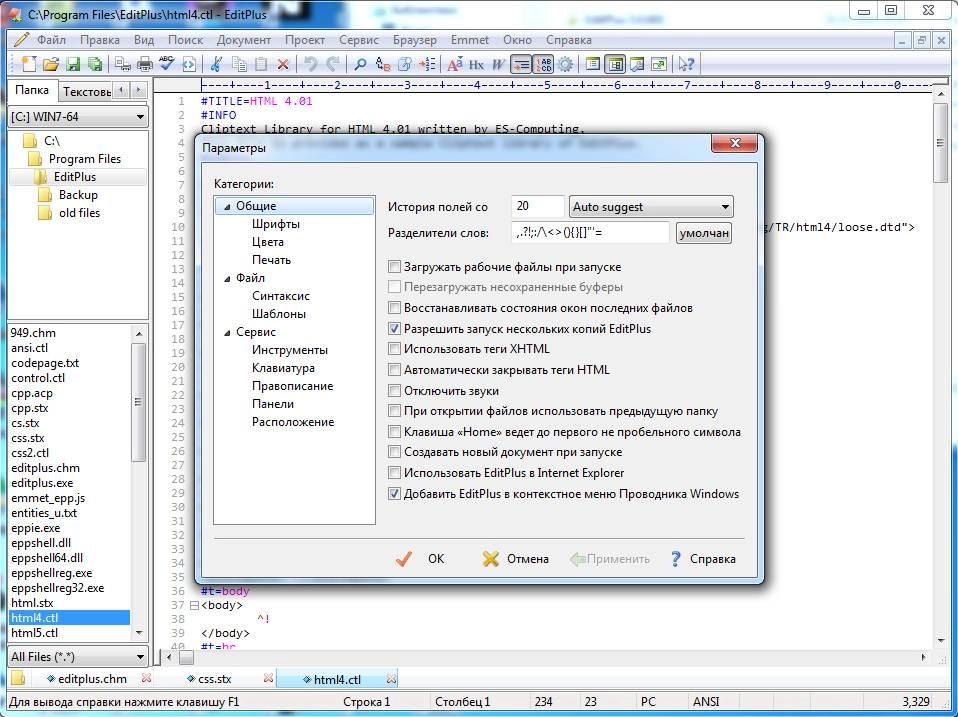Click the Save floppy disk icon

(x=73, y=64)
